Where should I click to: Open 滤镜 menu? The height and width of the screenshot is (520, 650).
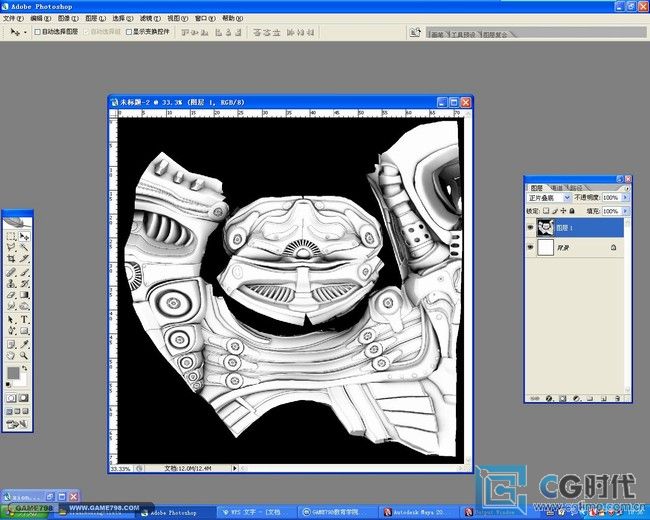pos(150,18)
